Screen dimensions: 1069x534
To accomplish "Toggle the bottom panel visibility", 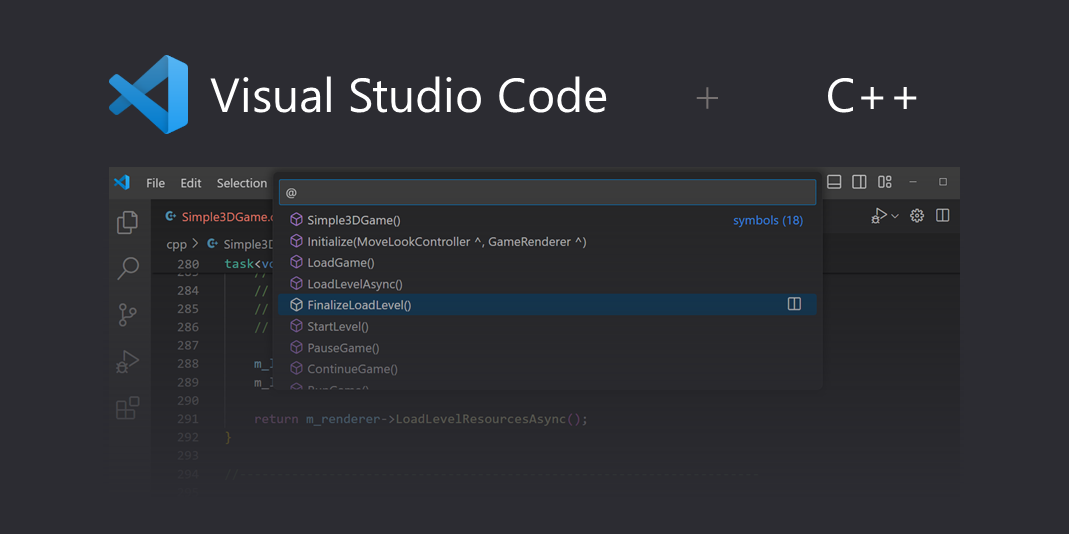I will 834,182.
